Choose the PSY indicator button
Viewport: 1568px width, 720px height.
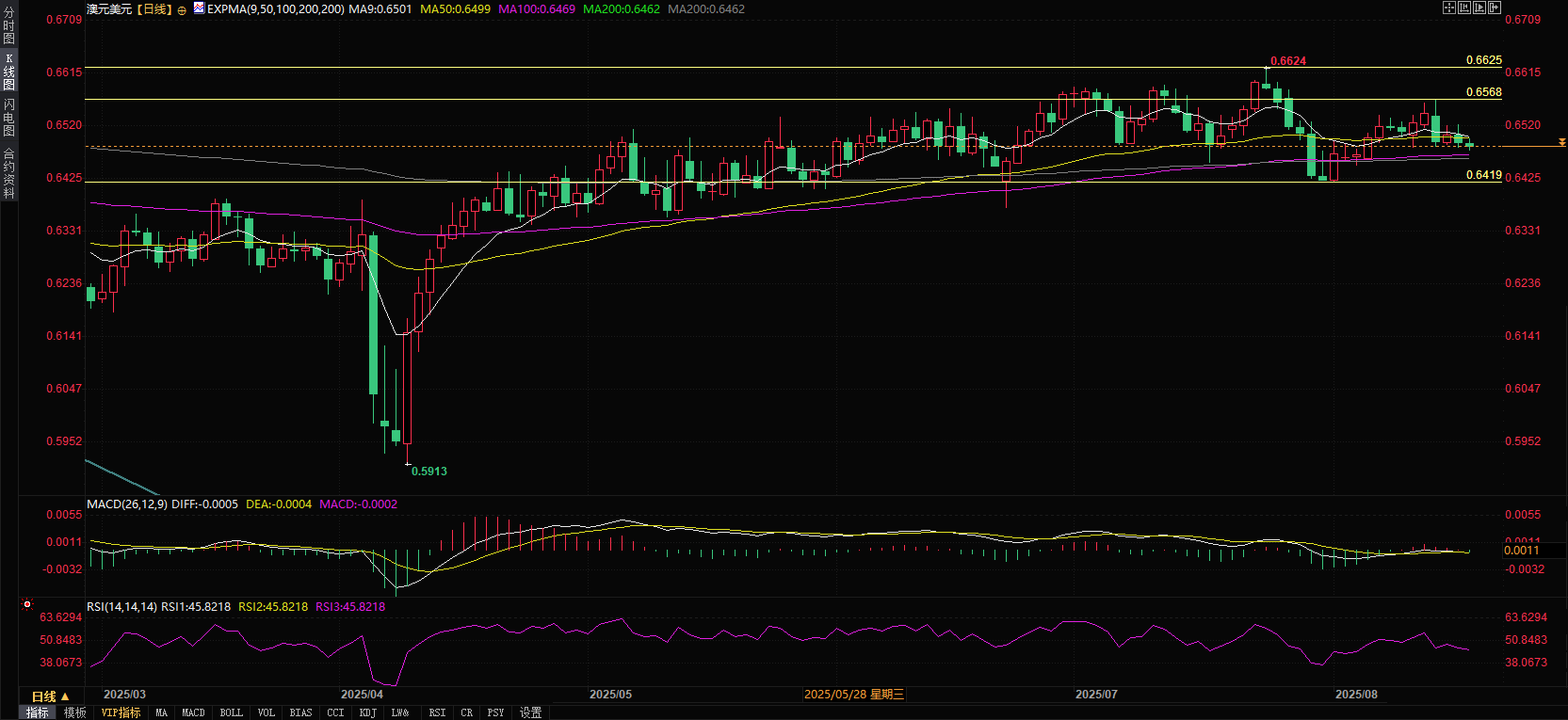click(496, 712)
